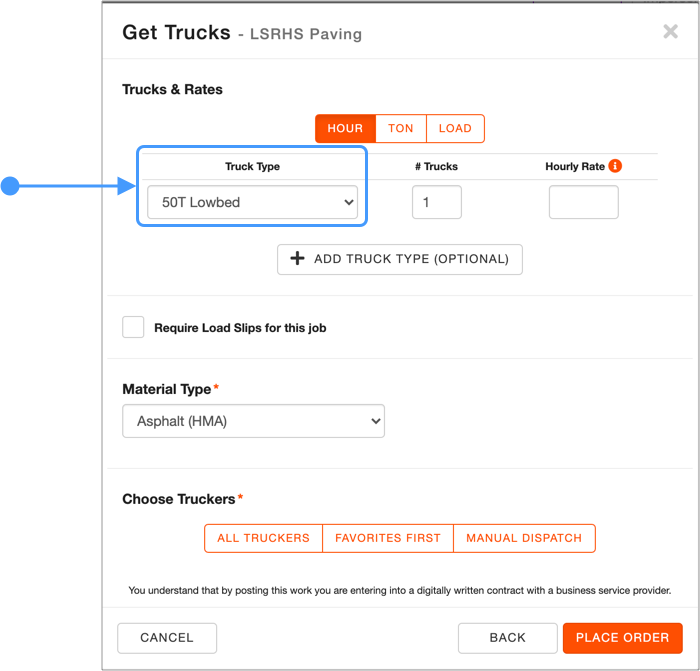
Task: Choose MANUAL DISPATCH option
Action: coord(524,538)
